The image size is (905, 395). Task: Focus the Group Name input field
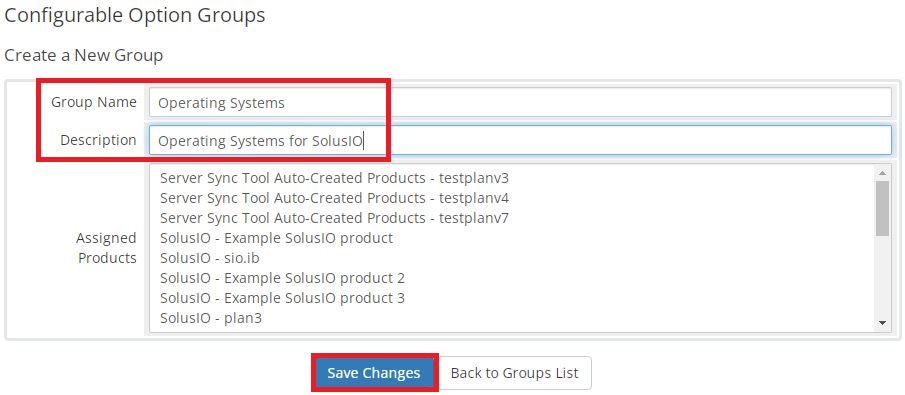coord(520,103)
